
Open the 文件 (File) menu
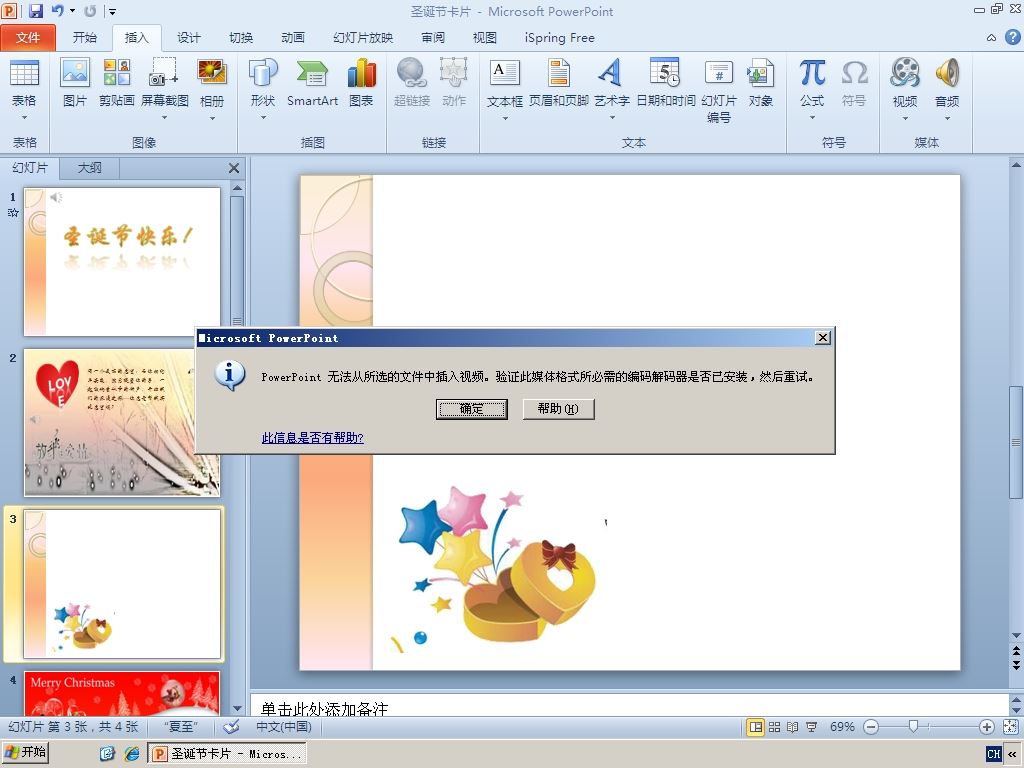coord(28,38)
